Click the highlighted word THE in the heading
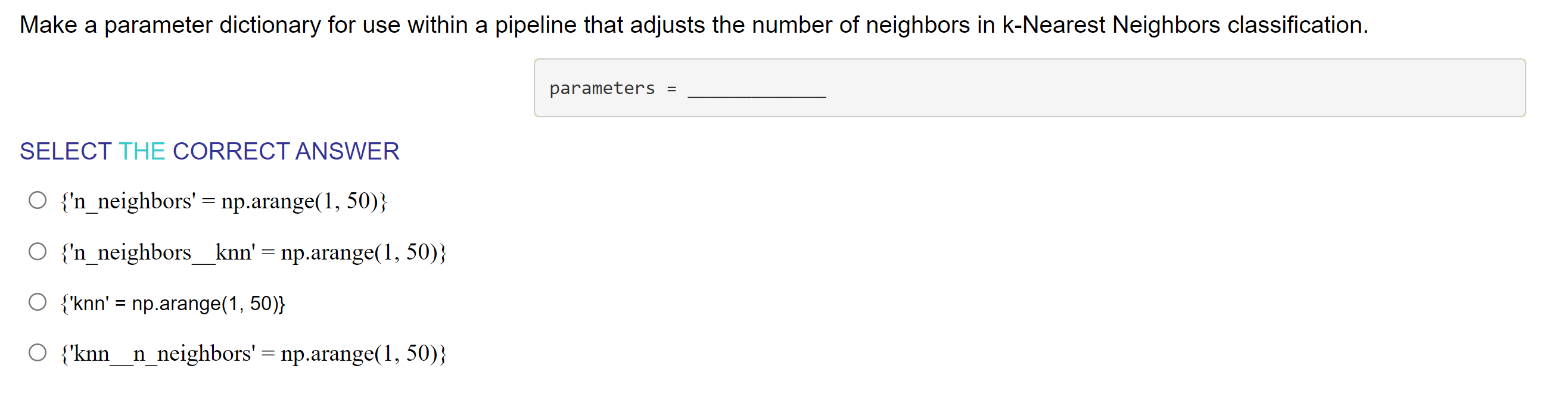Screen dimensions: 1568x403 pyautogui.click(x=141, y=151)
